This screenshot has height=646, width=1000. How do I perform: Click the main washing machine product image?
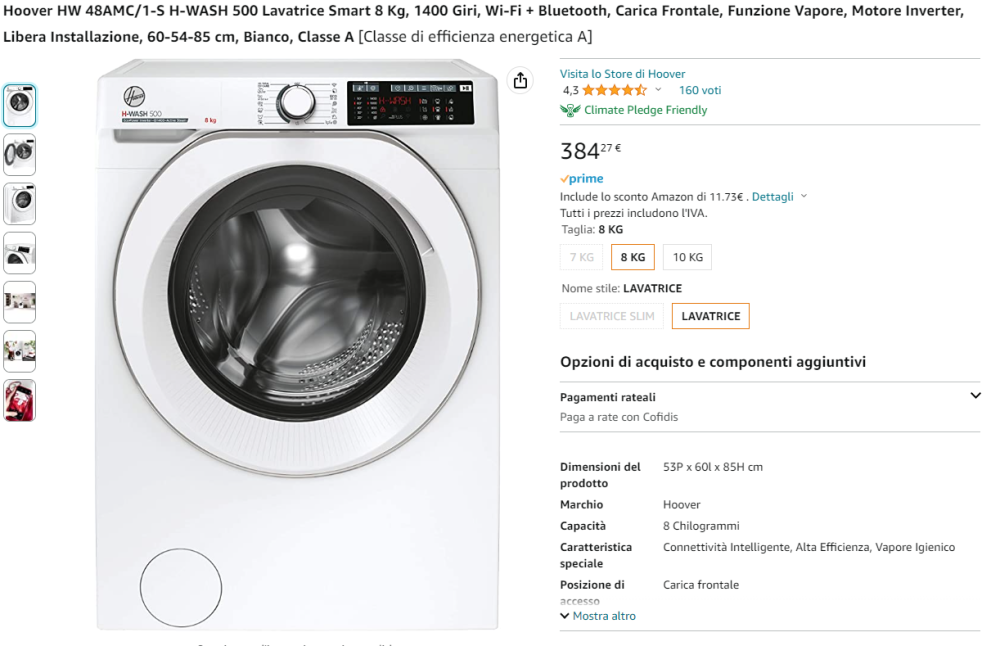(297, 344)
